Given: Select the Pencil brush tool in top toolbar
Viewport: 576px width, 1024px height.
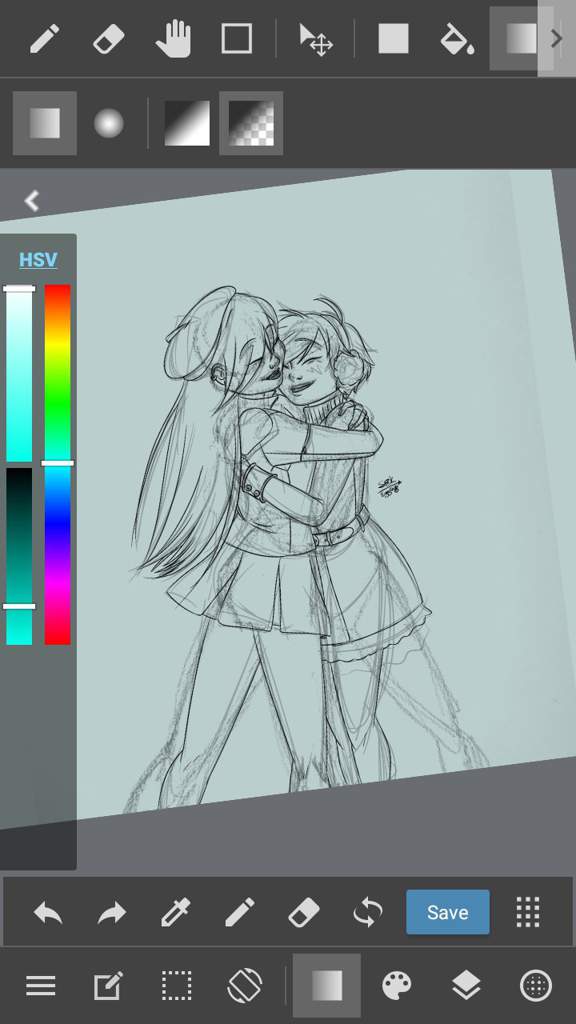Looking at the screenshot, I should click(x=44, y=39).
